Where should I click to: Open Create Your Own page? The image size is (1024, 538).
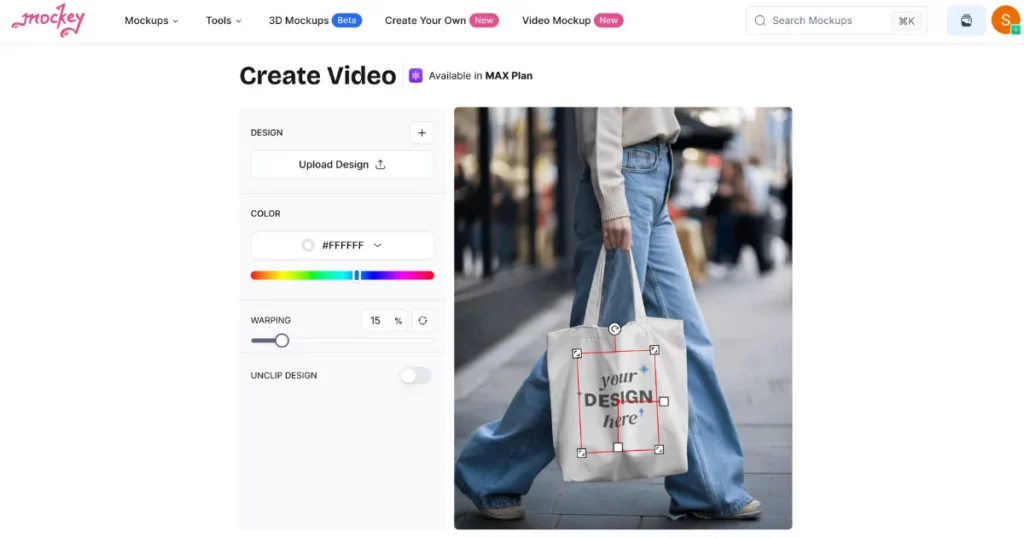pyautogui.click(x=441, y=21)
